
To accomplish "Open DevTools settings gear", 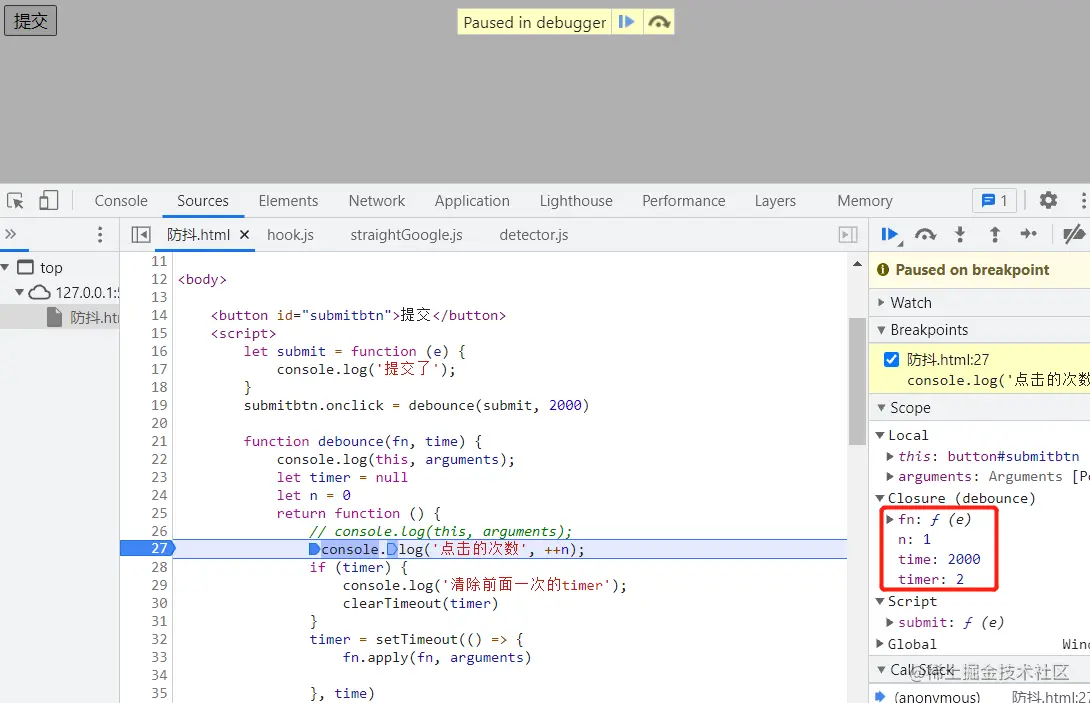I will (1048, 200).
